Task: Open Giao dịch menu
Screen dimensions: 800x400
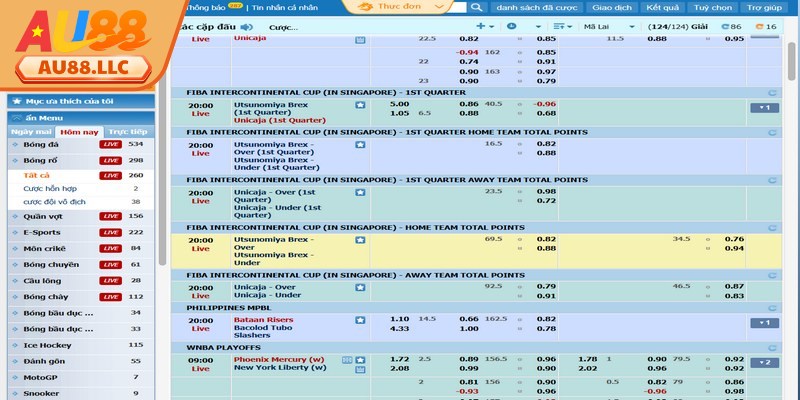Action: point(612,8)
